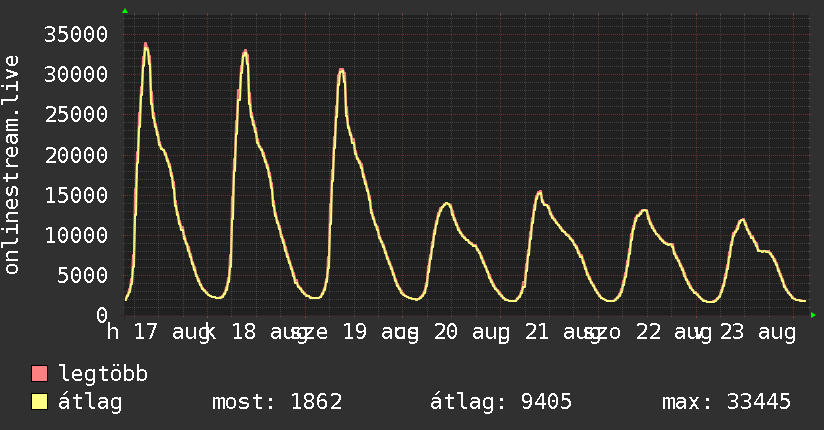This screenshot has width=824, height=430.
Task: Click the '23 aug' x-axis date label
Action: click(x=758, y=332)
